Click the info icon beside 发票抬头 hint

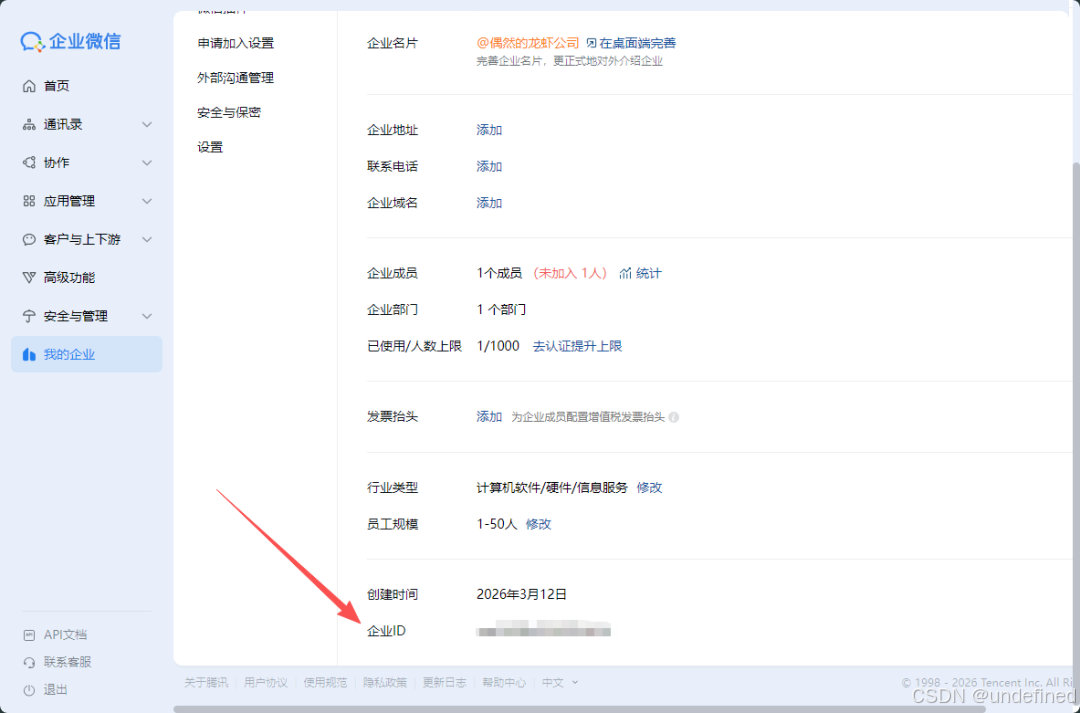click(x=674, y=417)
